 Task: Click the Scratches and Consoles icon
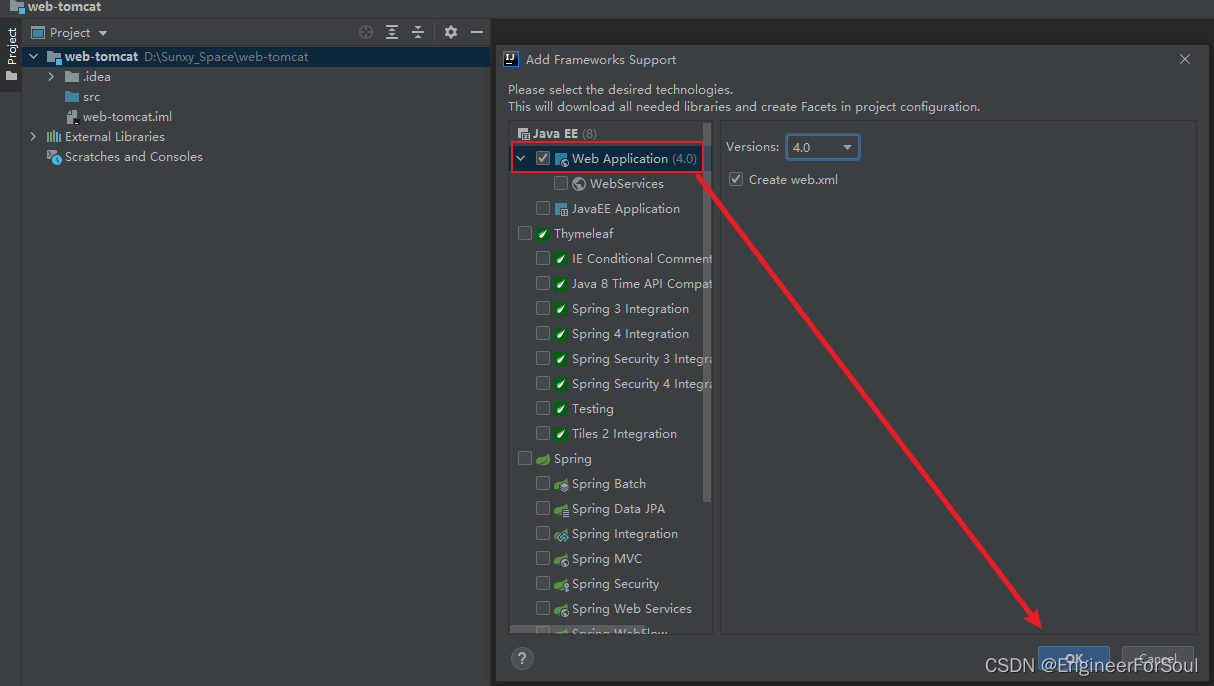[54, 157]
